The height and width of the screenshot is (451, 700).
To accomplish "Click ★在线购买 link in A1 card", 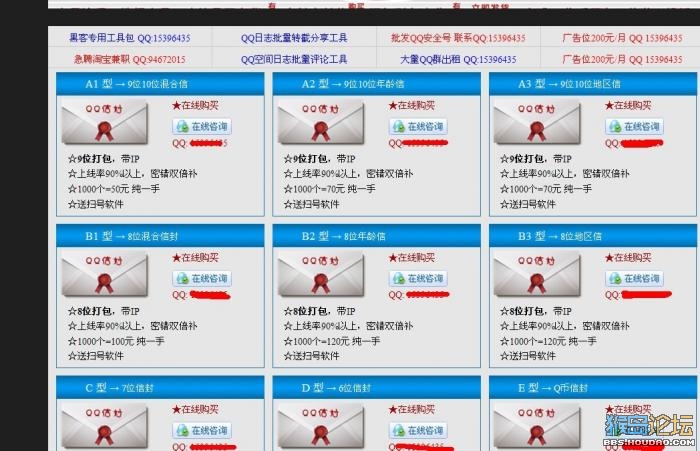I will click(x=195, y=105).
